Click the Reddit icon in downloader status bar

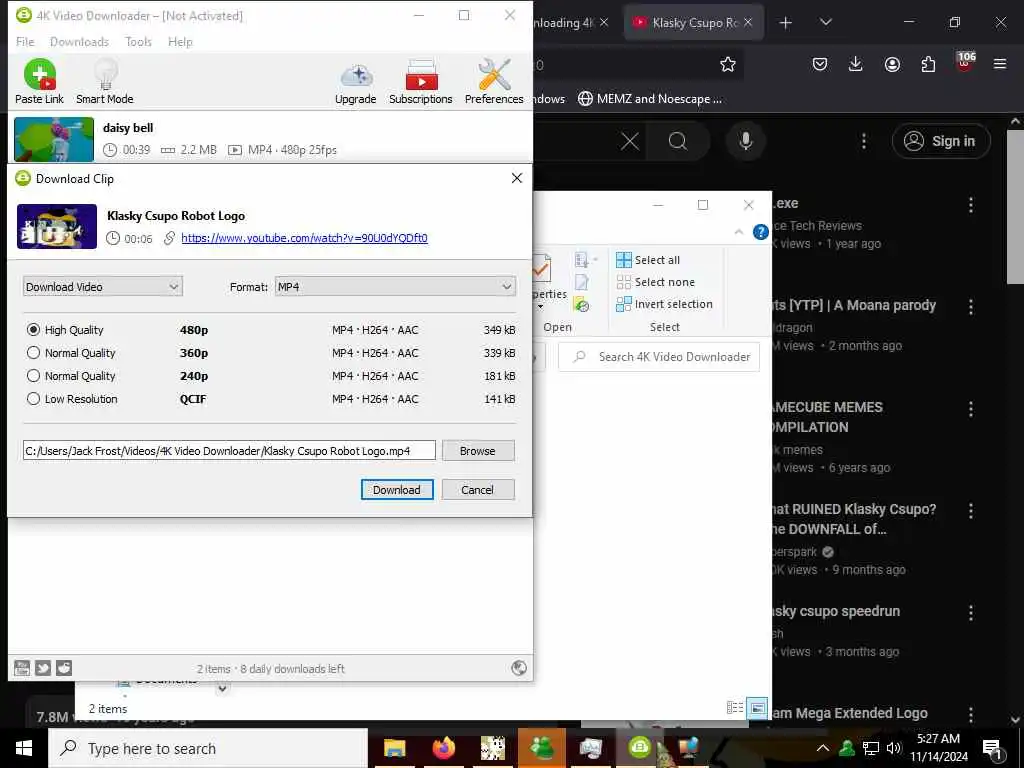point(64,668)
